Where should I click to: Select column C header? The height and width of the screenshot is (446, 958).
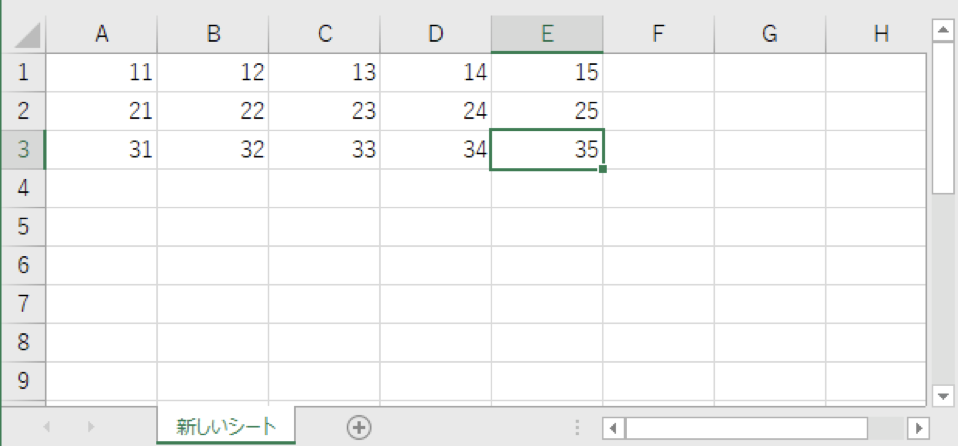point(324,35)
